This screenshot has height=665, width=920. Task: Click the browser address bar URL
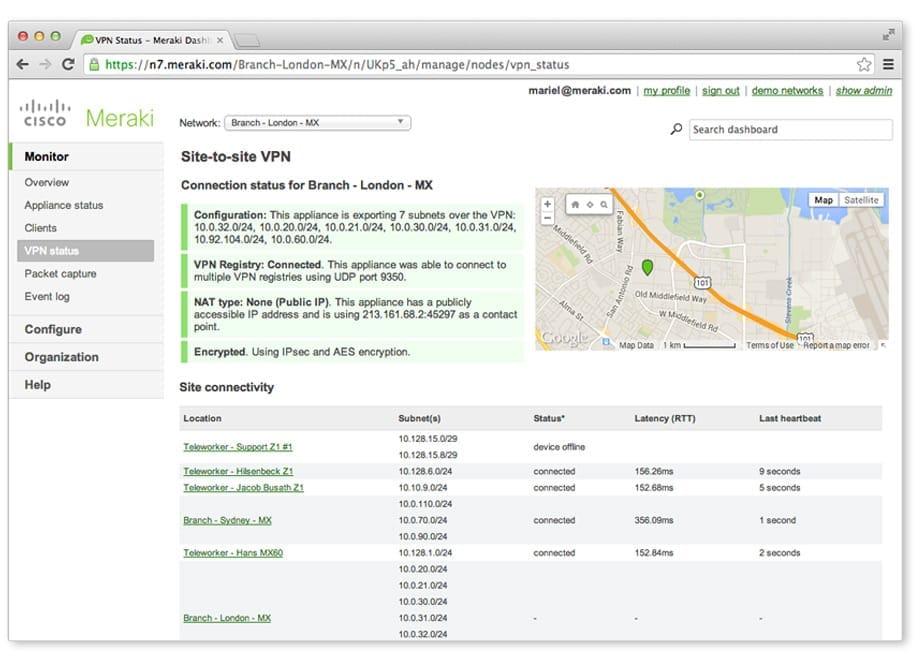pyautogui.click(x=337, y=65)
